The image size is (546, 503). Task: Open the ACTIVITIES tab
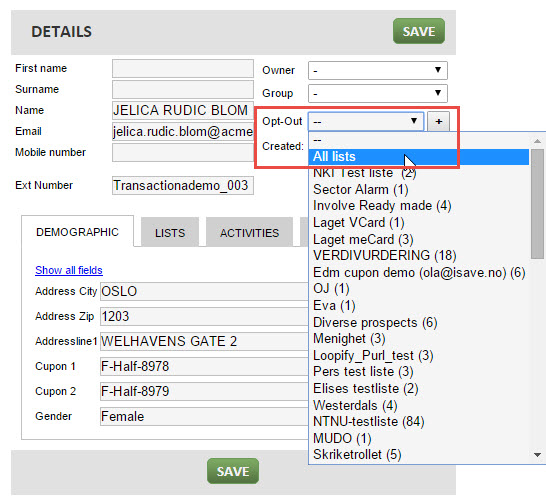tap(249, 233)
